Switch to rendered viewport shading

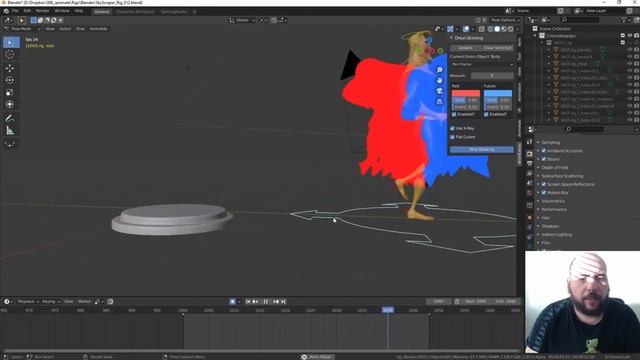tap(510, 29)
